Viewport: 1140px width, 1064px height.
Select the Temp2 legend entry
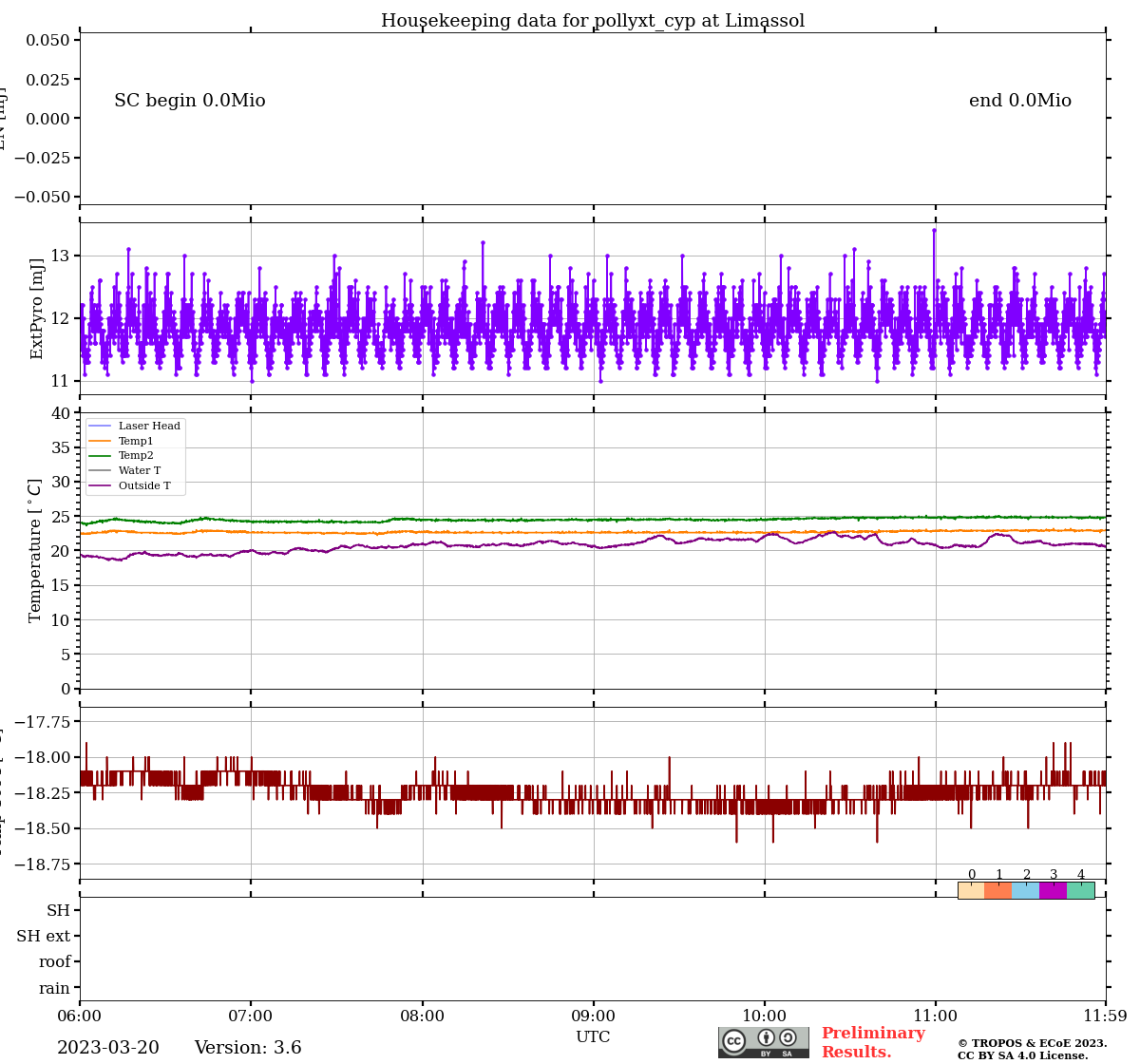pos(121,456)
